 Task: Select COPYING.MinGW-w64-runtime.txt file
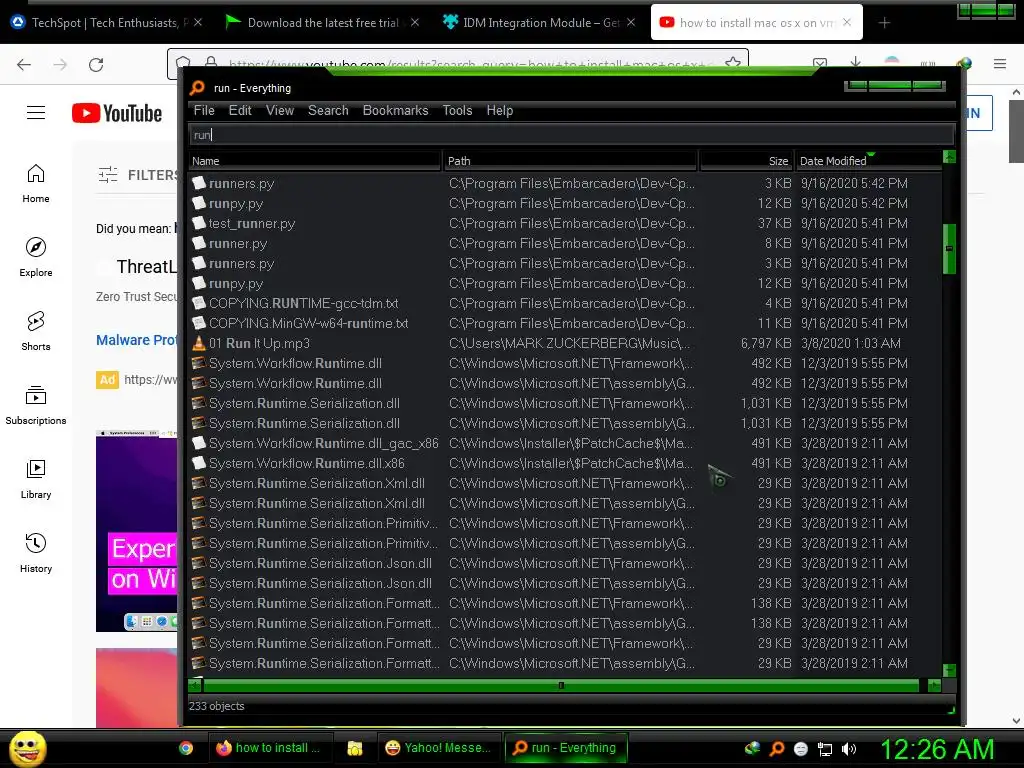pos(308,323)
